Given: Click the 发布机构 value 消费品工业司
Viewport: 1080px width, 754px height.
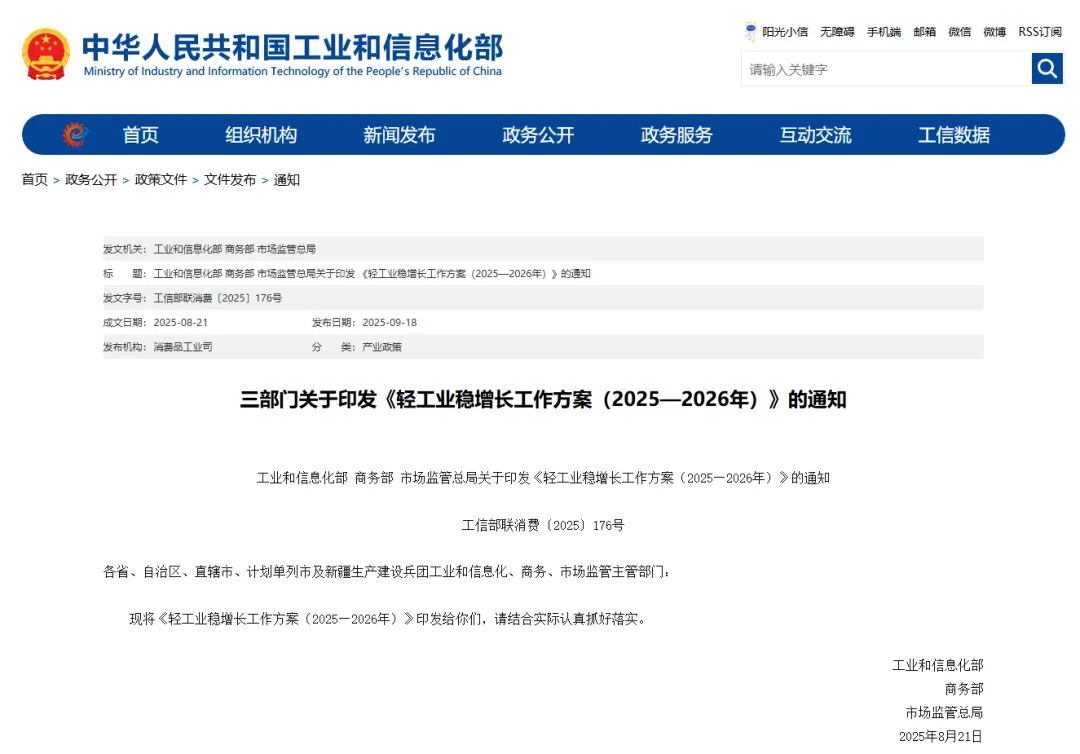Looking at the screenshot, I should 183,347.
